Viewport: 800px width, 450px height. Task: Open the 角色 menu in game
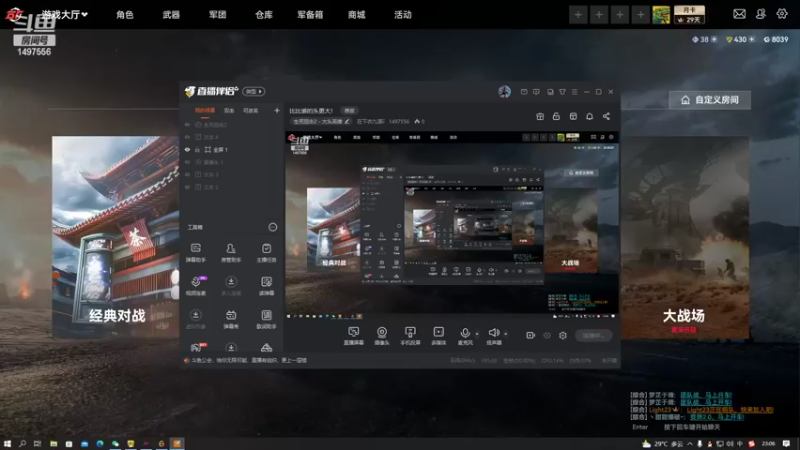[x=124, y=15]
